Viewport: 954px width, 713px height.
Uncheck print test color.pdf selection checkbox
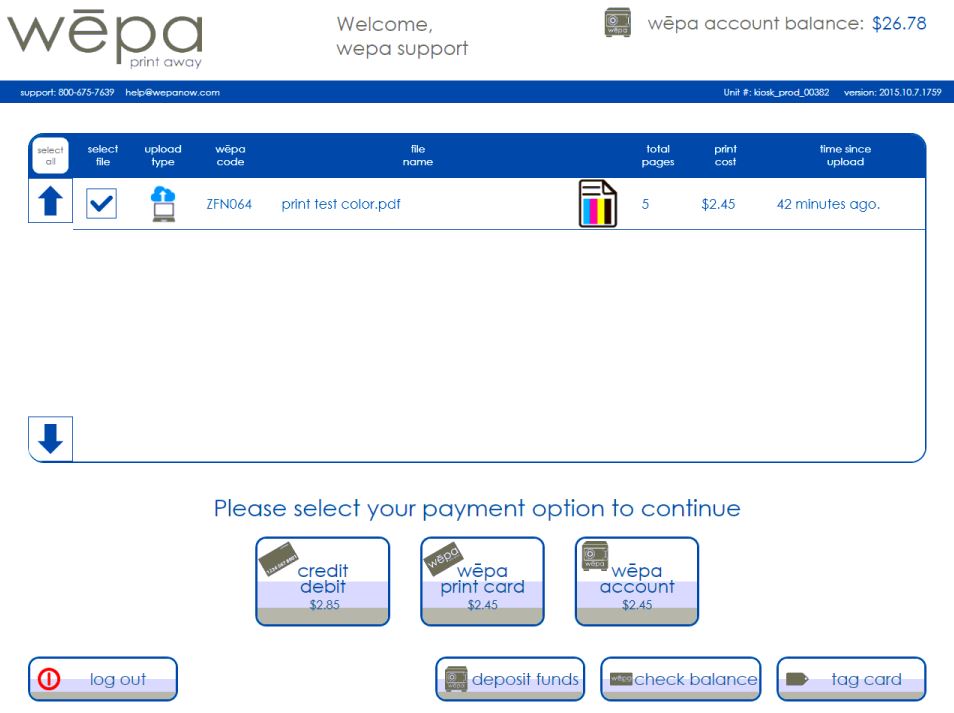(x=101, y=202)
